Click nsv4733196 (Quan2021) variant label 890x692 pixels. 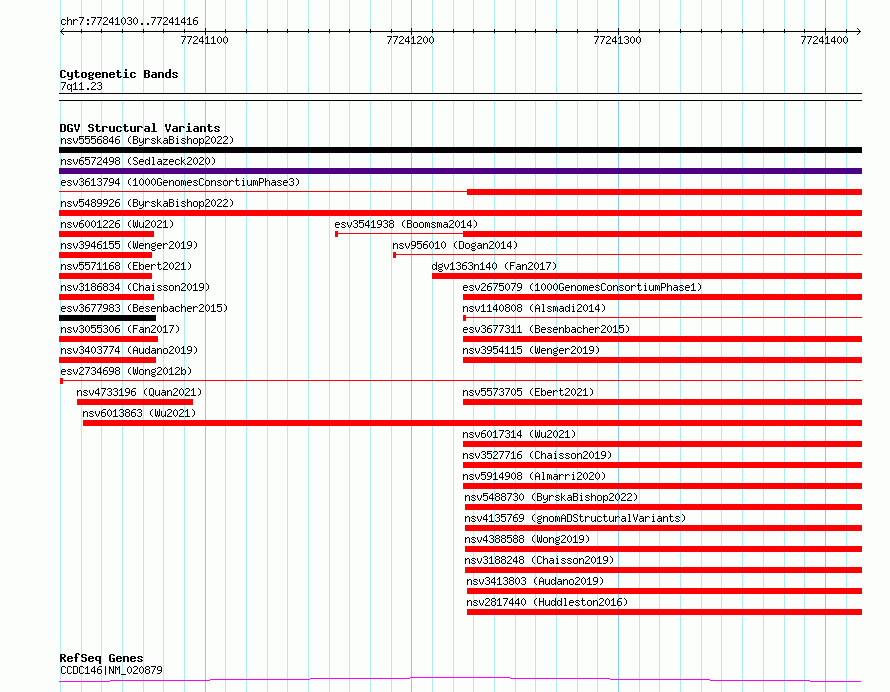point(139,392)
